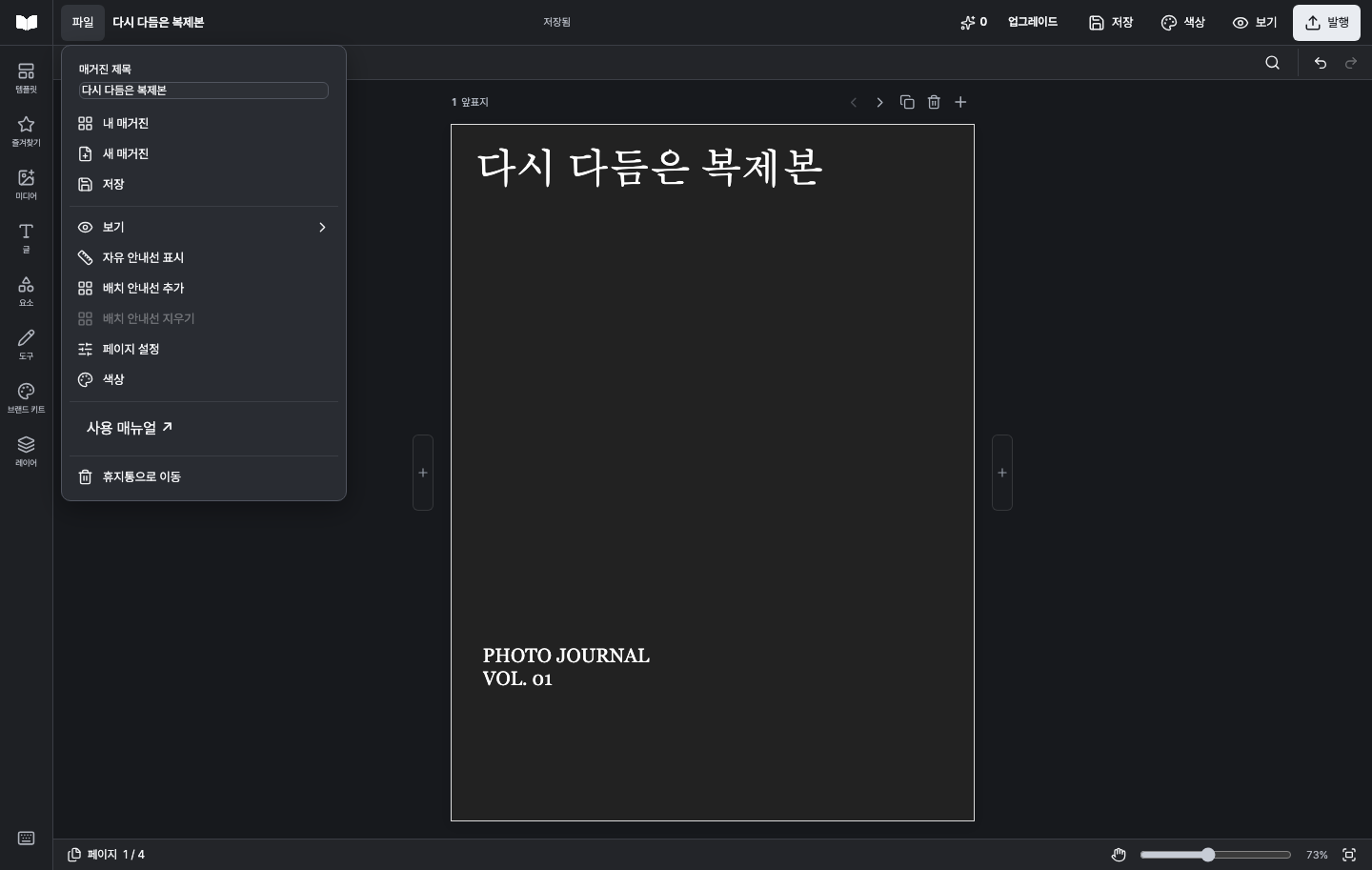Screen dimensions: 1372x870
Task: Add a new page with plus icon
Action: (960, 102)
